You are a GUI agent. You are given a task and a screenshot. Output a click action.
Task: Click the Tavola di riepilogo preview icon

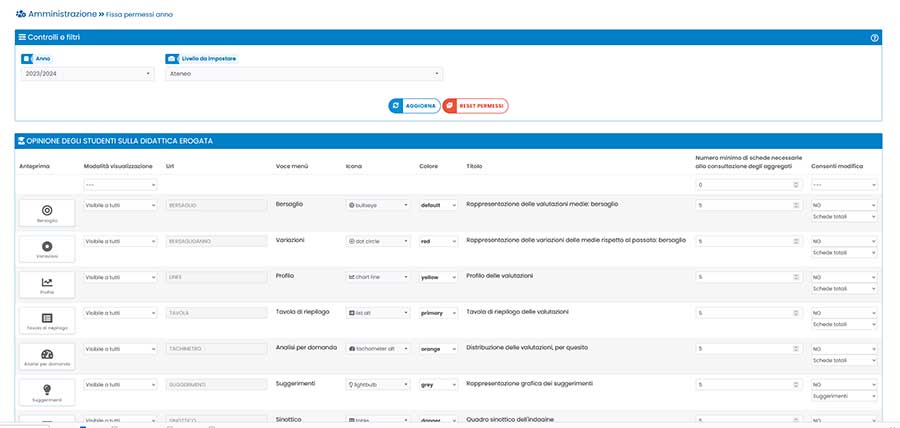coord(47,319)
